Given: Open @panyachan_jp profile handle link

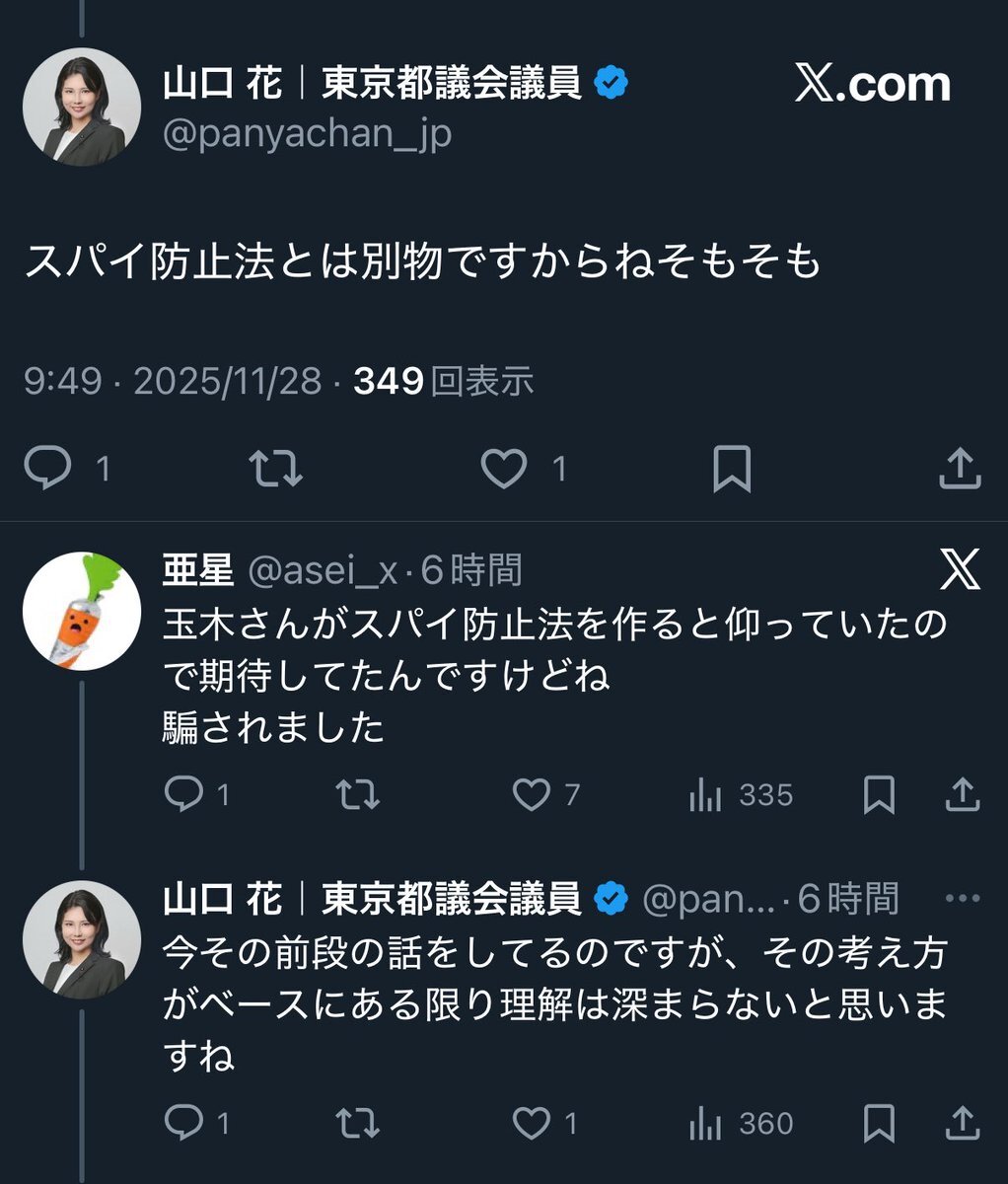Looking at the screenshot, I should tap(307, 133).
